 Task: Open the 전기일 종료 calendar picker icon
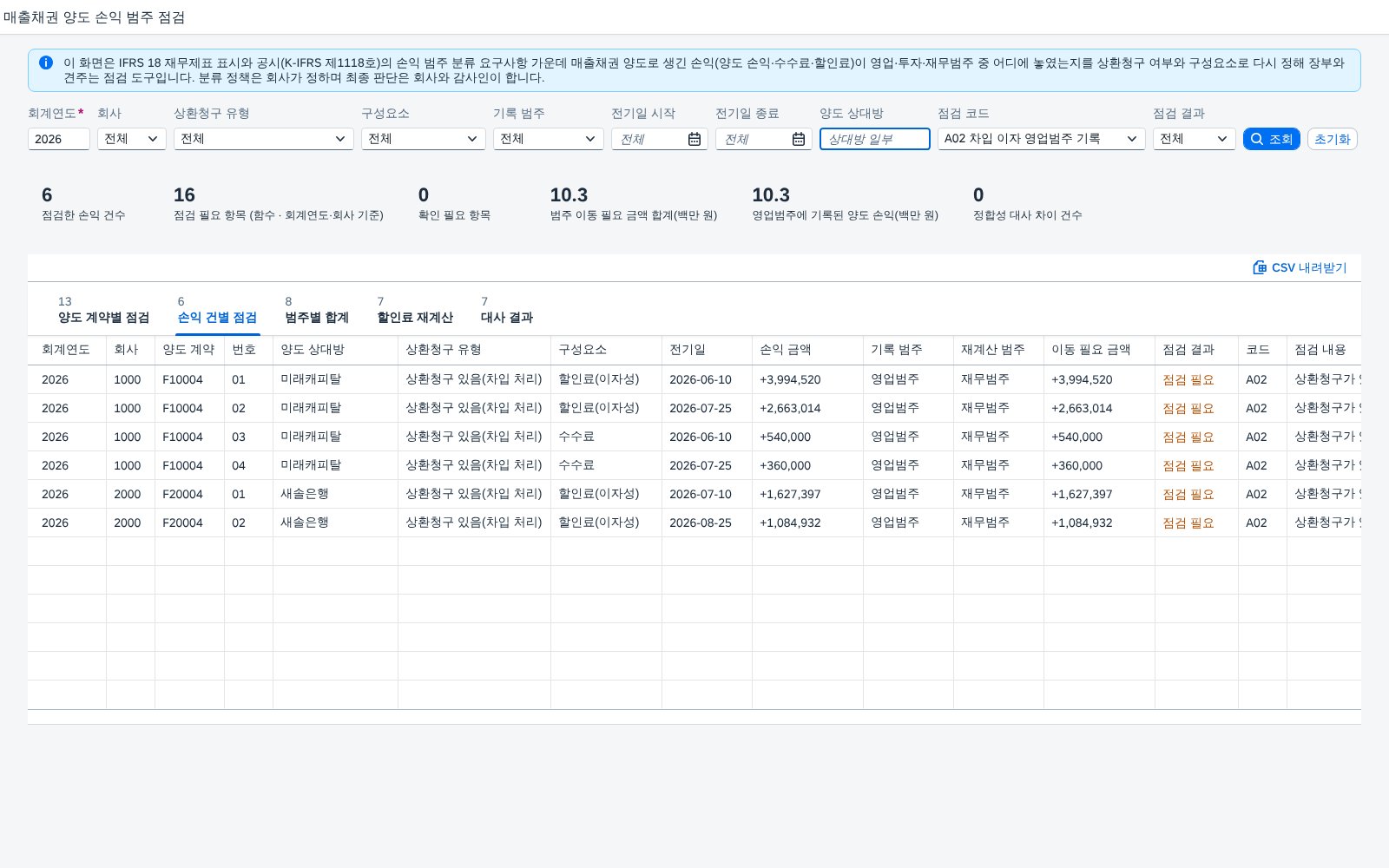799,139
